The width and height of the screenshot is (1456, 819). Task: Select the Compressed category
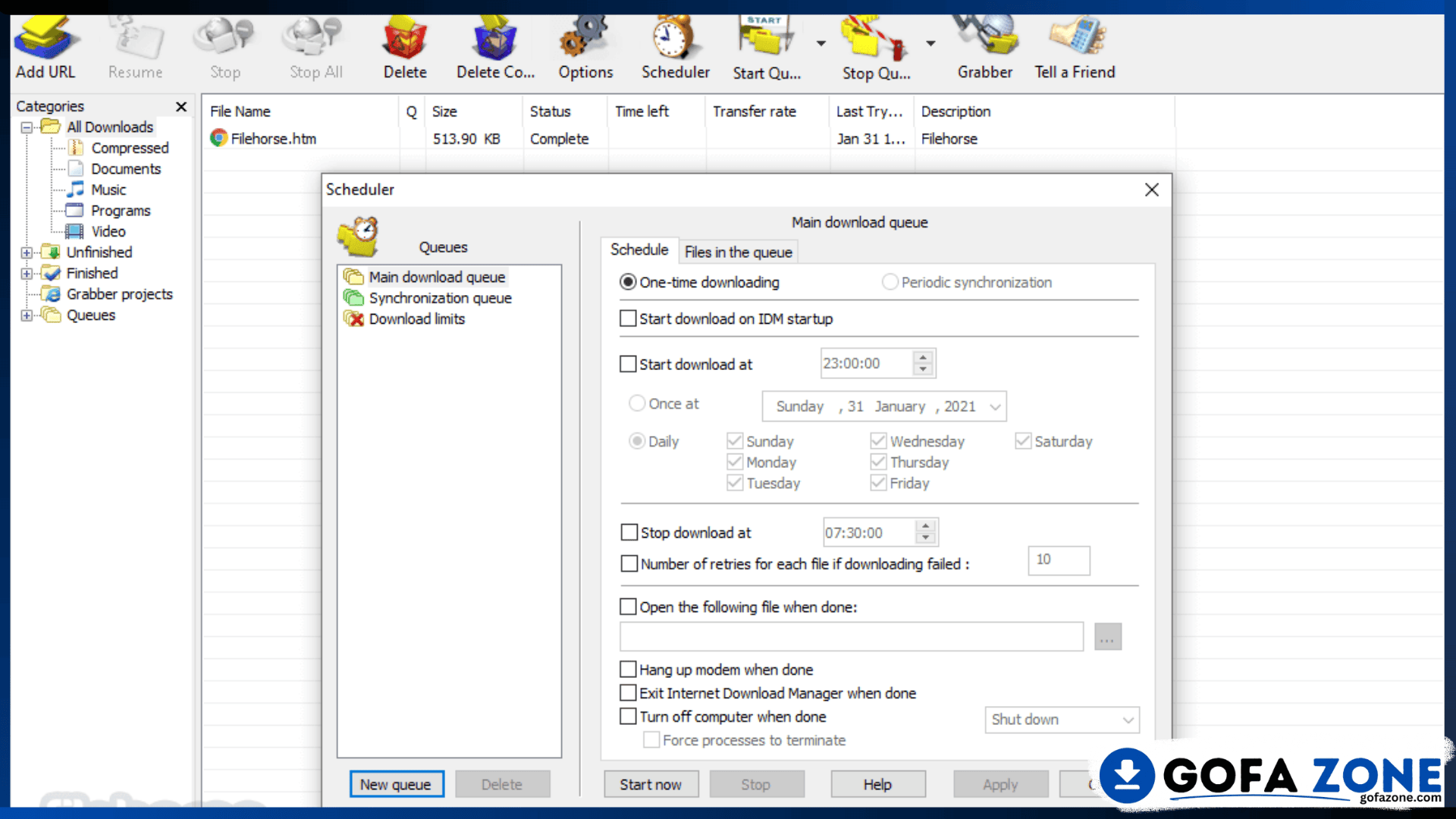click(x=130, y=148)
